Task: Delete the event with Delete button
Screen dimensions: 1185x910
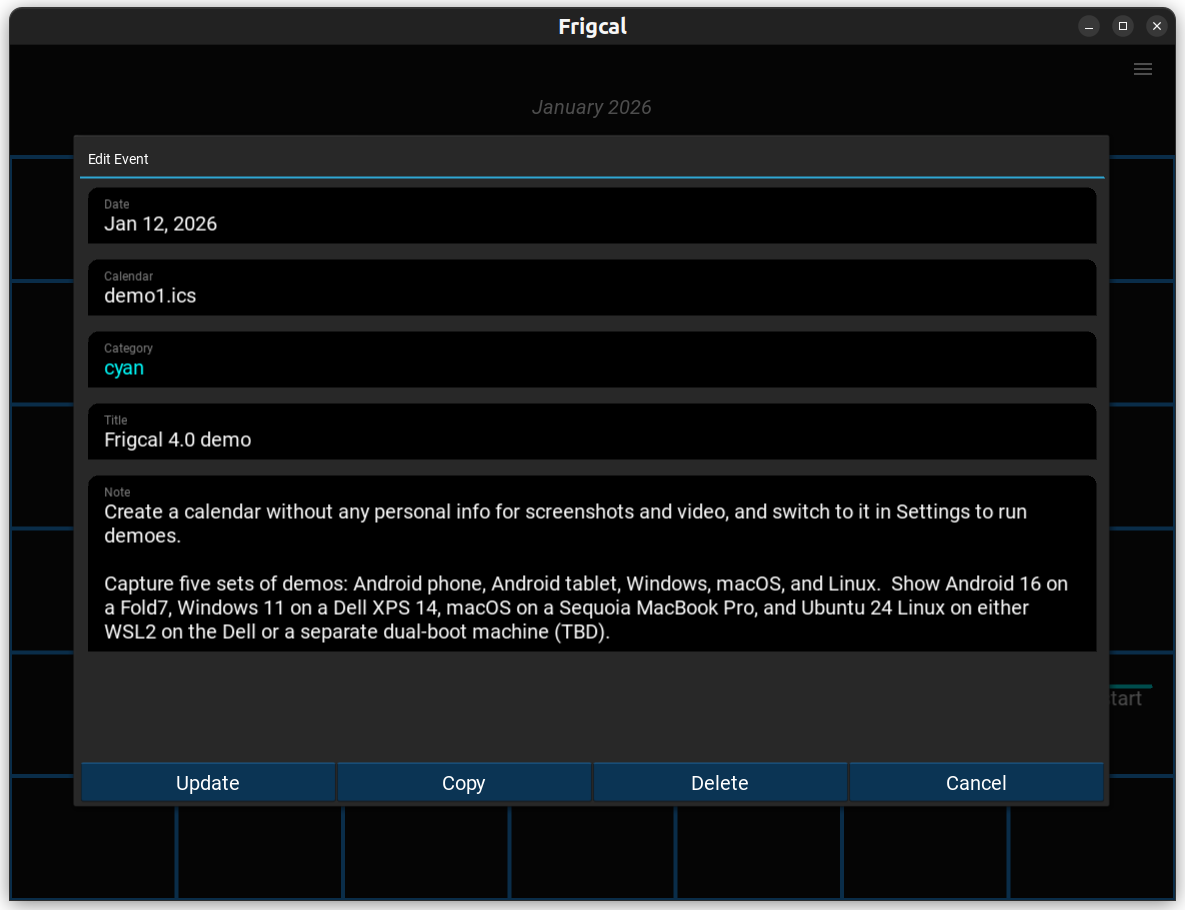Action: point(719,783)
